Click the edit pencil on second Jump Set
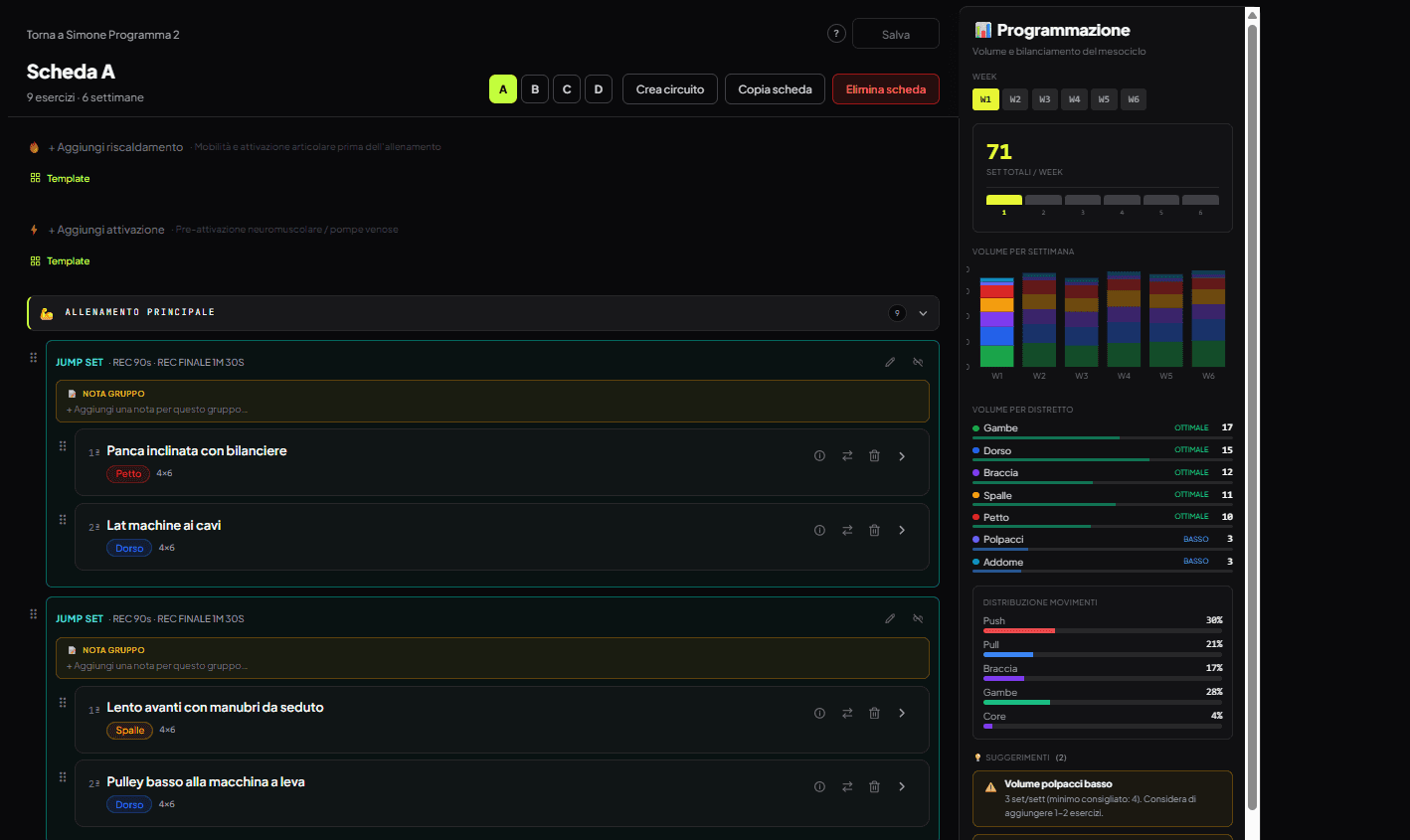 click(890, 618)
